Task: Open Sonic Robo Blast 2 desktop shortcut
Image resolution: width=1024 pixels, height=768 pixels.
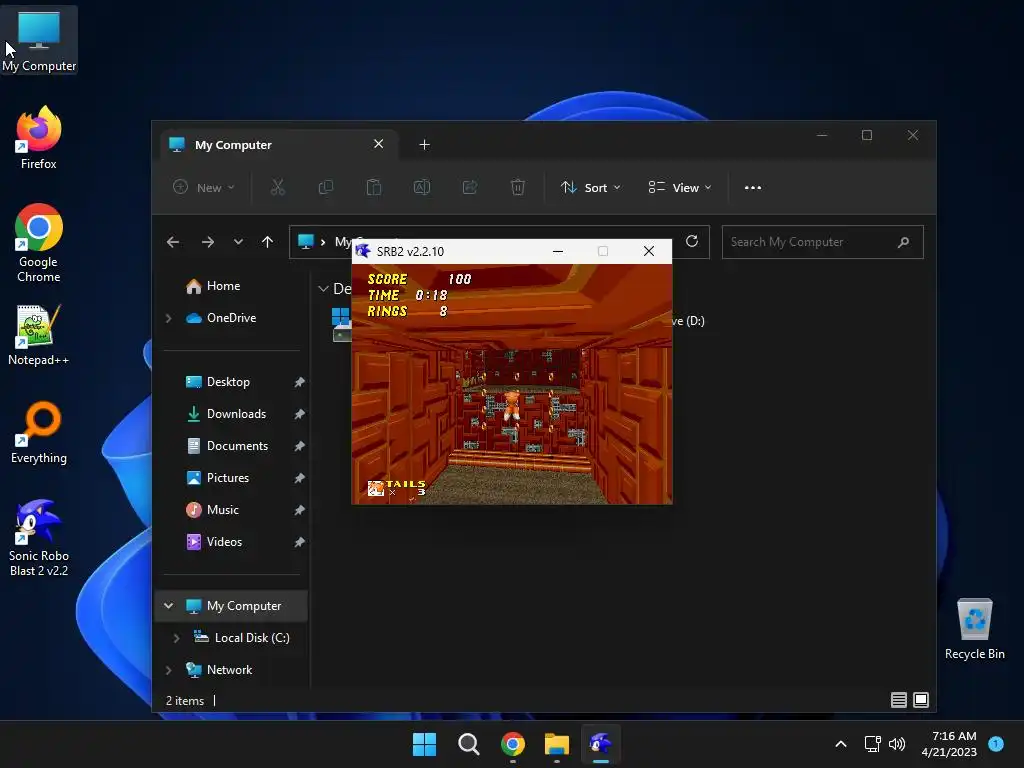Action: [x=39, y=537]
